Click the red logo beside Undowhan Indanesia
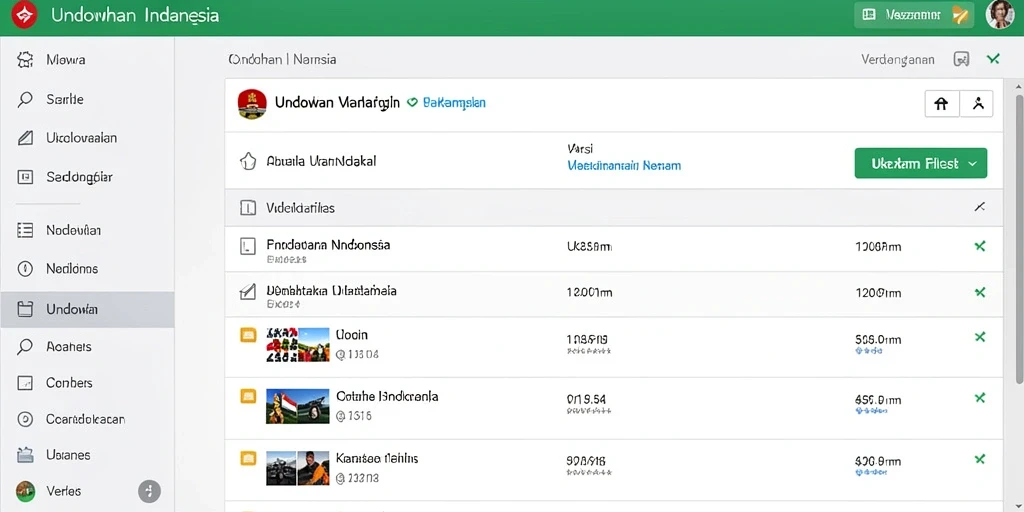This screenshot has height=512, width=1024. click(x=24, y=14)
